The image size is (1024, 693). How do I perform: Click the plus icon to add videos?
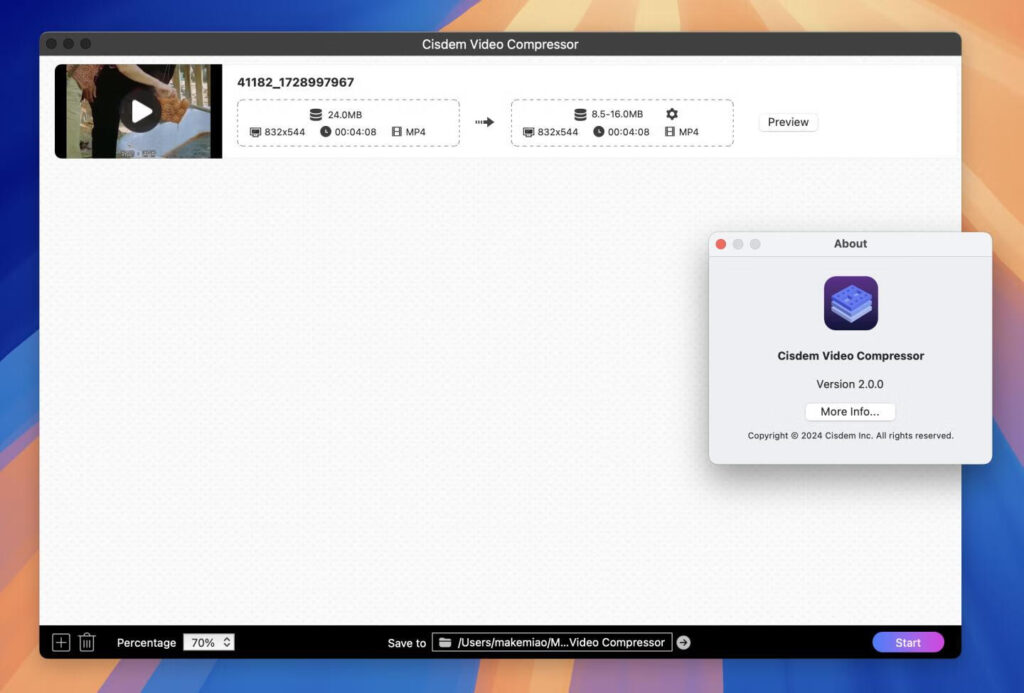pos(62,642)
